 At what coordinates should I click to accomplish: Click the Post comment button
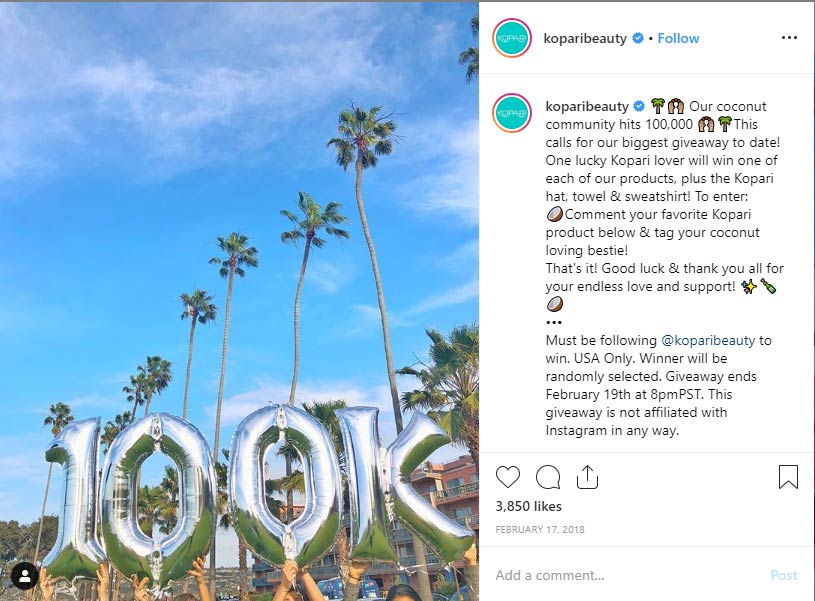point(784,575)
